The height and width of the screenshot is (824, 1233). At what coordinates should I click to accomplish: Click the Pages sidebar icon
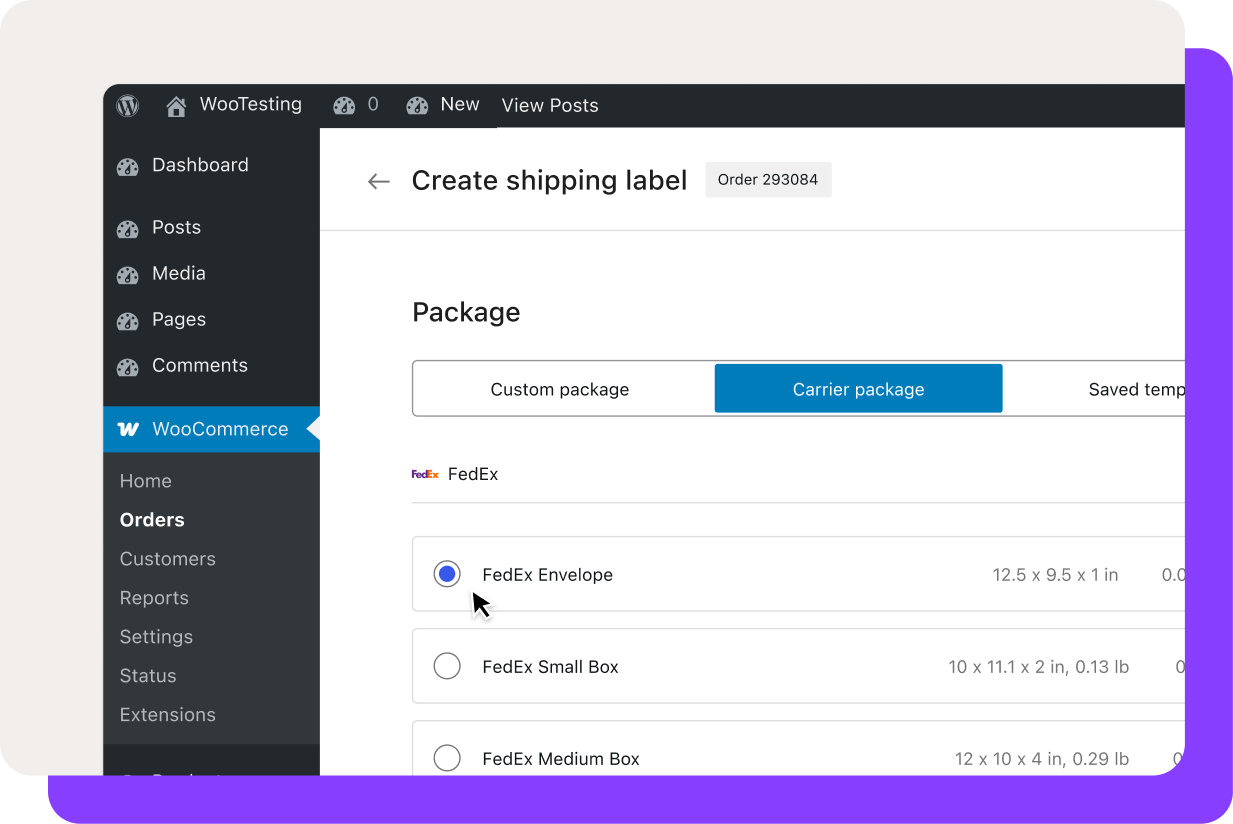pyautogui.click(x=128, y=321)
